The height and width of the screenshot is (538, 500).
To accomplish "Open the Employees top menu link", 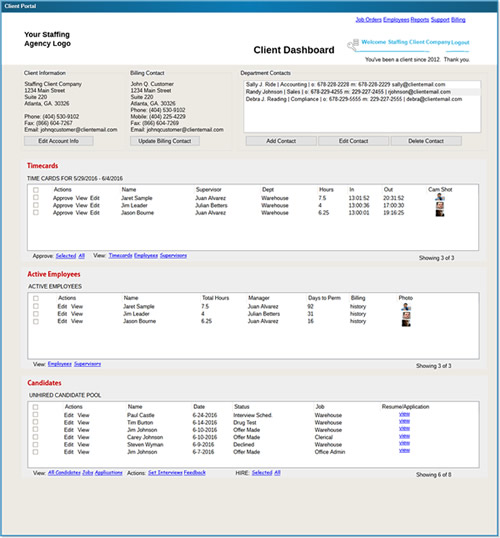I will tap(396, 20).
